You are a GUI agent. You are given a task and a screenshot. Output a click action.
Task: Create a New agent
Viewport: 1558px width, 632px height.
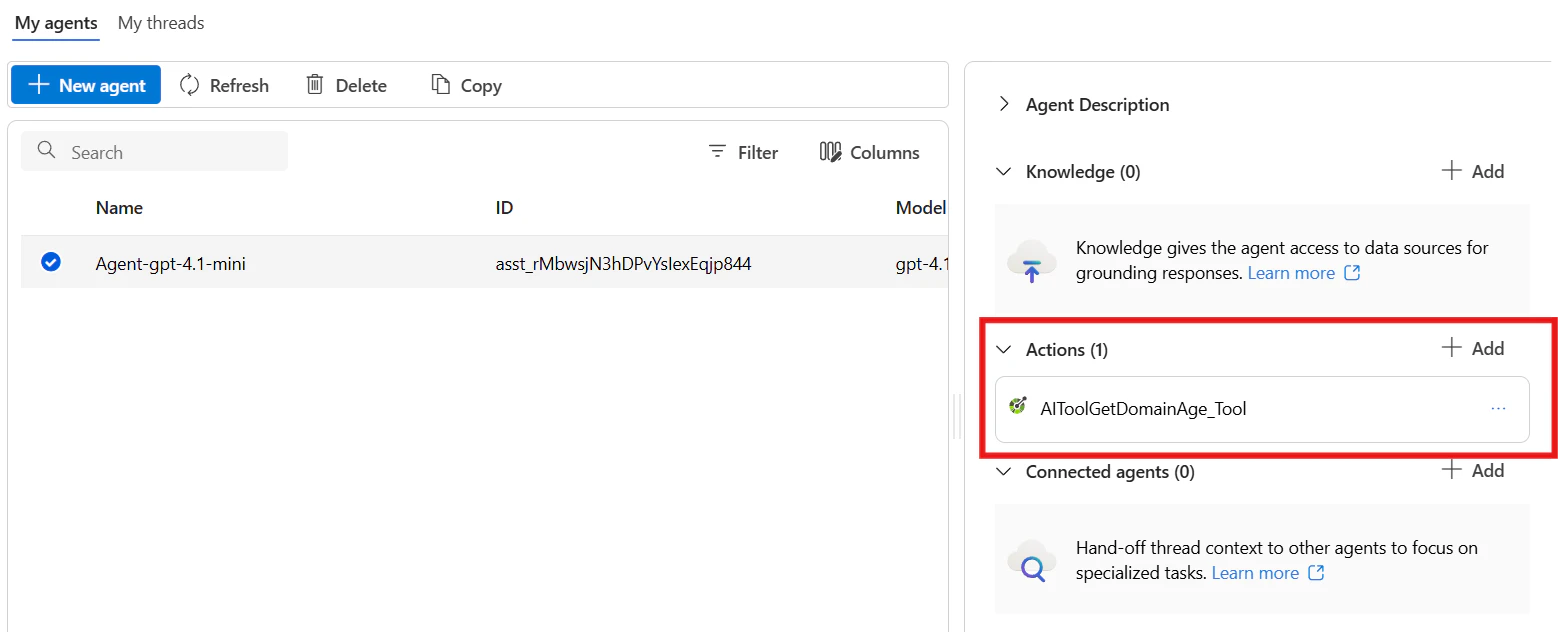click(x=86, y=85)
